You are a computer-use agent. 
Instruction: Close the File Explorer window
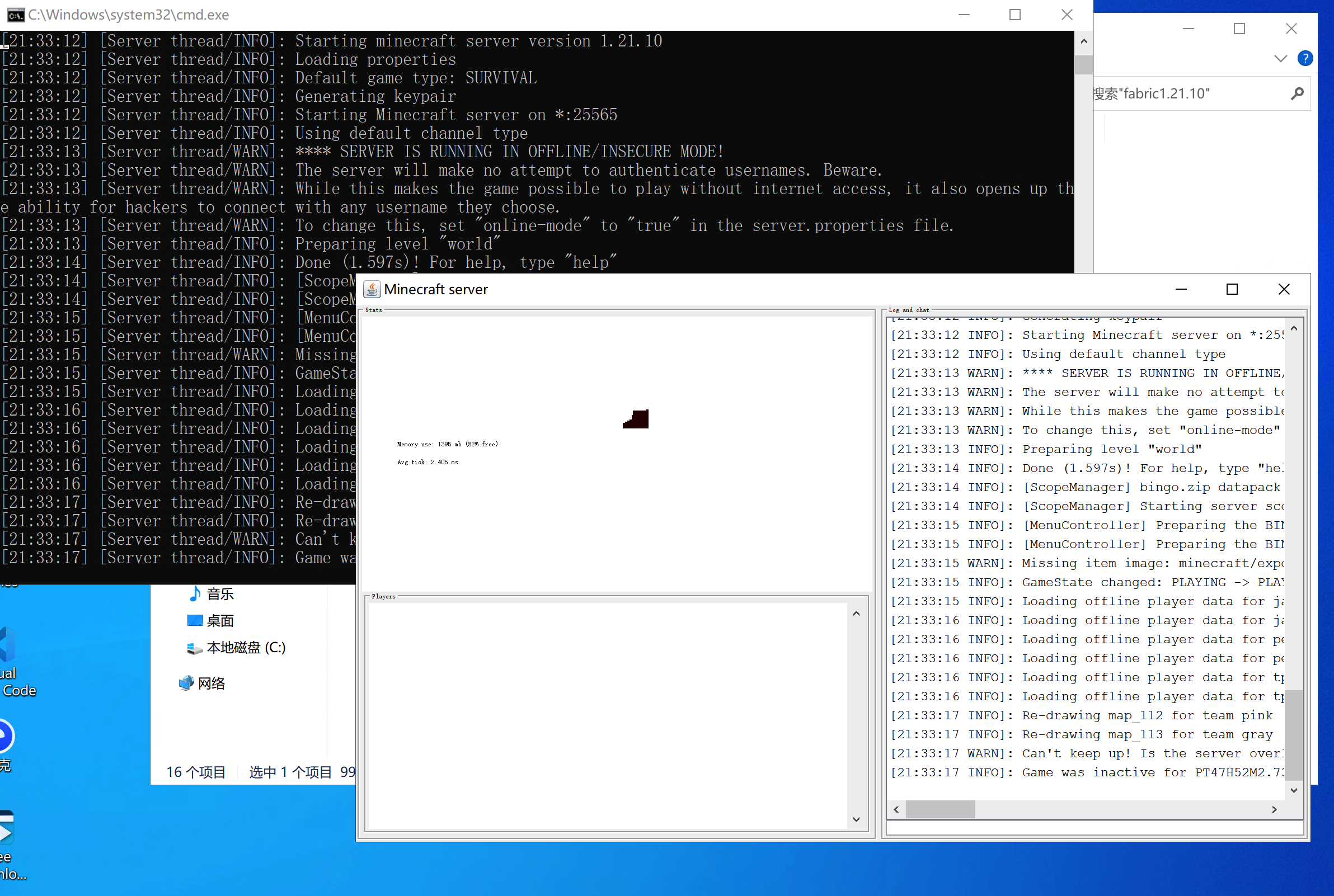[x=1291, y=29]
